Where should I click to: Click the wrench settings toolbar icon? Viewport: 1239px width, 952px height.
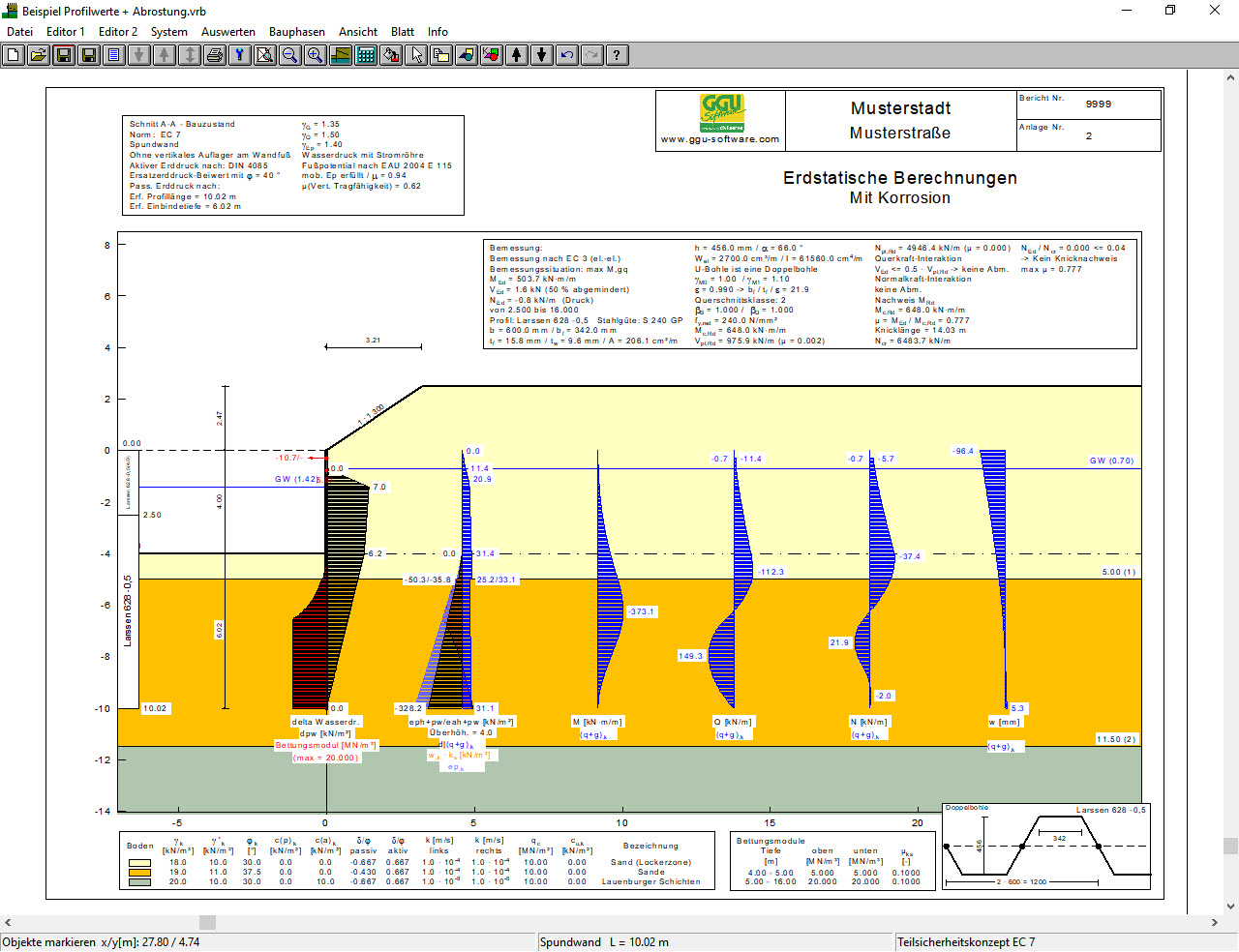click(x=240, y=55)
